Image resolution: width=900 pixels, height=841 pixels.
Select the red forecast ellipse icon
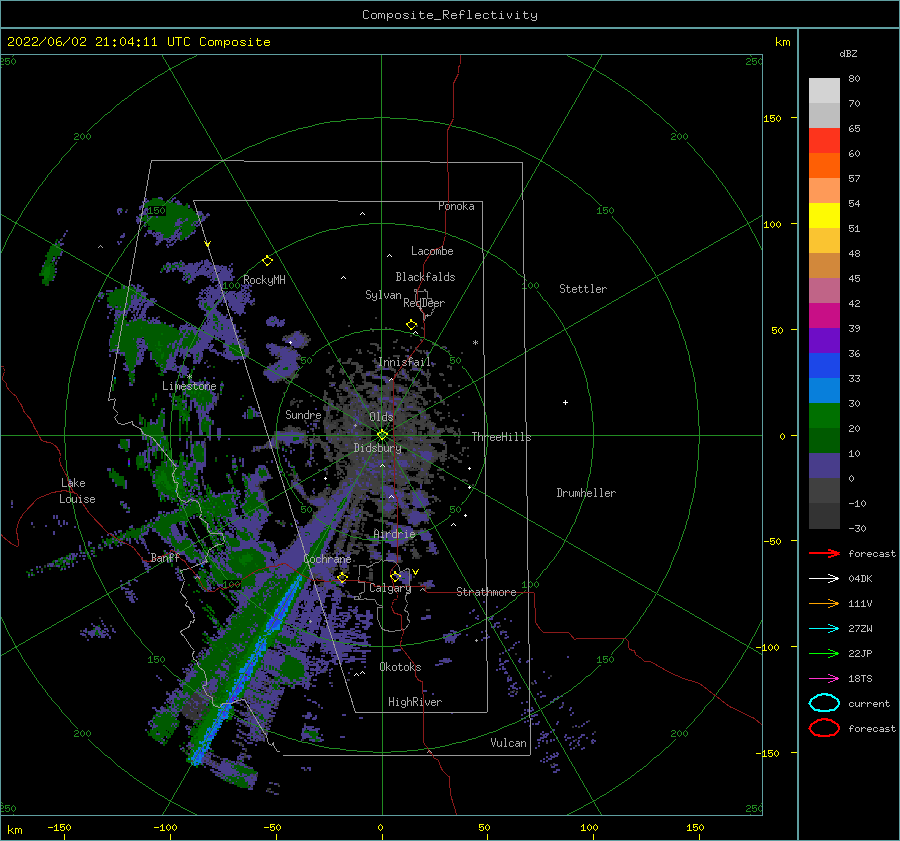pyautogui.click(x=824, y=728)
